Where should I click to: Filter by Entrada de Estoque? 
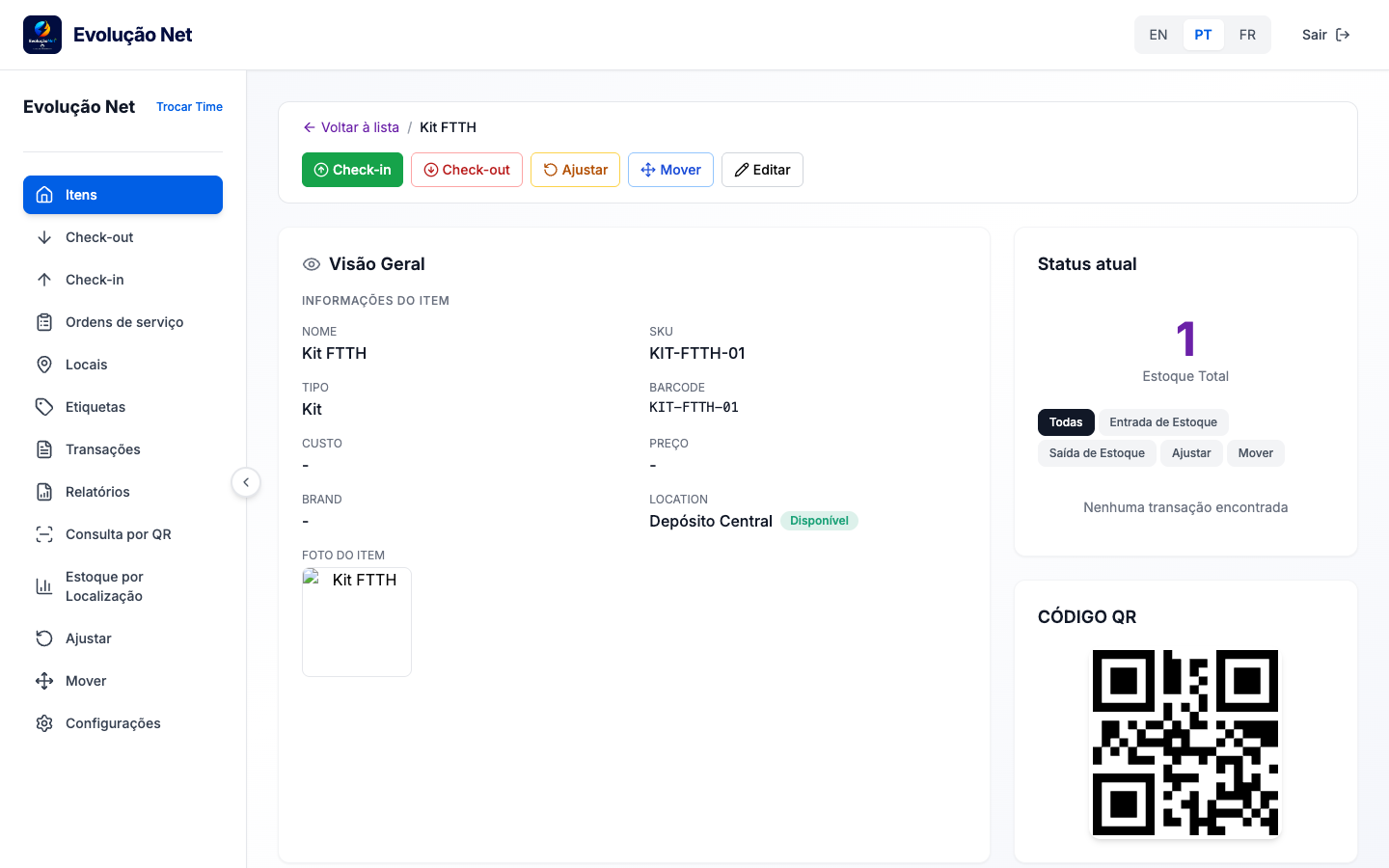tap(1163, 422)
